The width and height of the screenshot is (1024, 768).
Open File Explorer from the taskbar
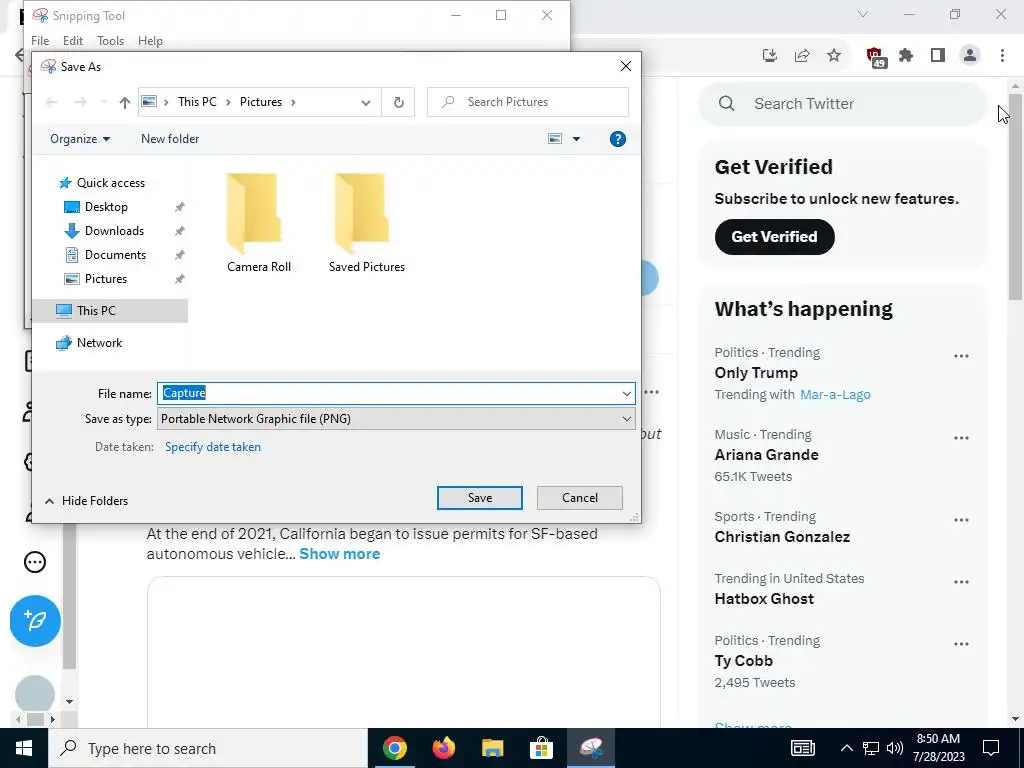[493, 748]
